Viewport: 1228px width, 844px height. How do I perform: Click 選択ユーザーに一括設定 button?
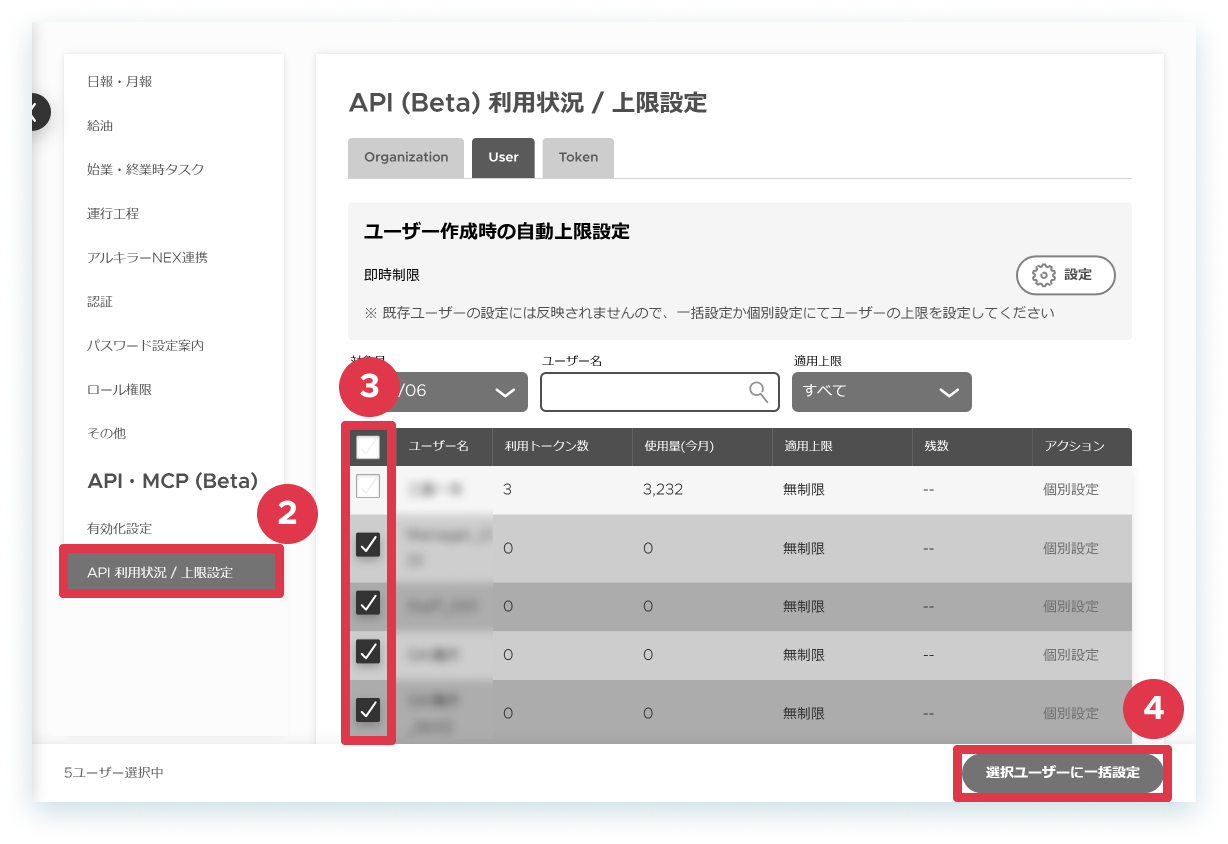point(1063,773)
